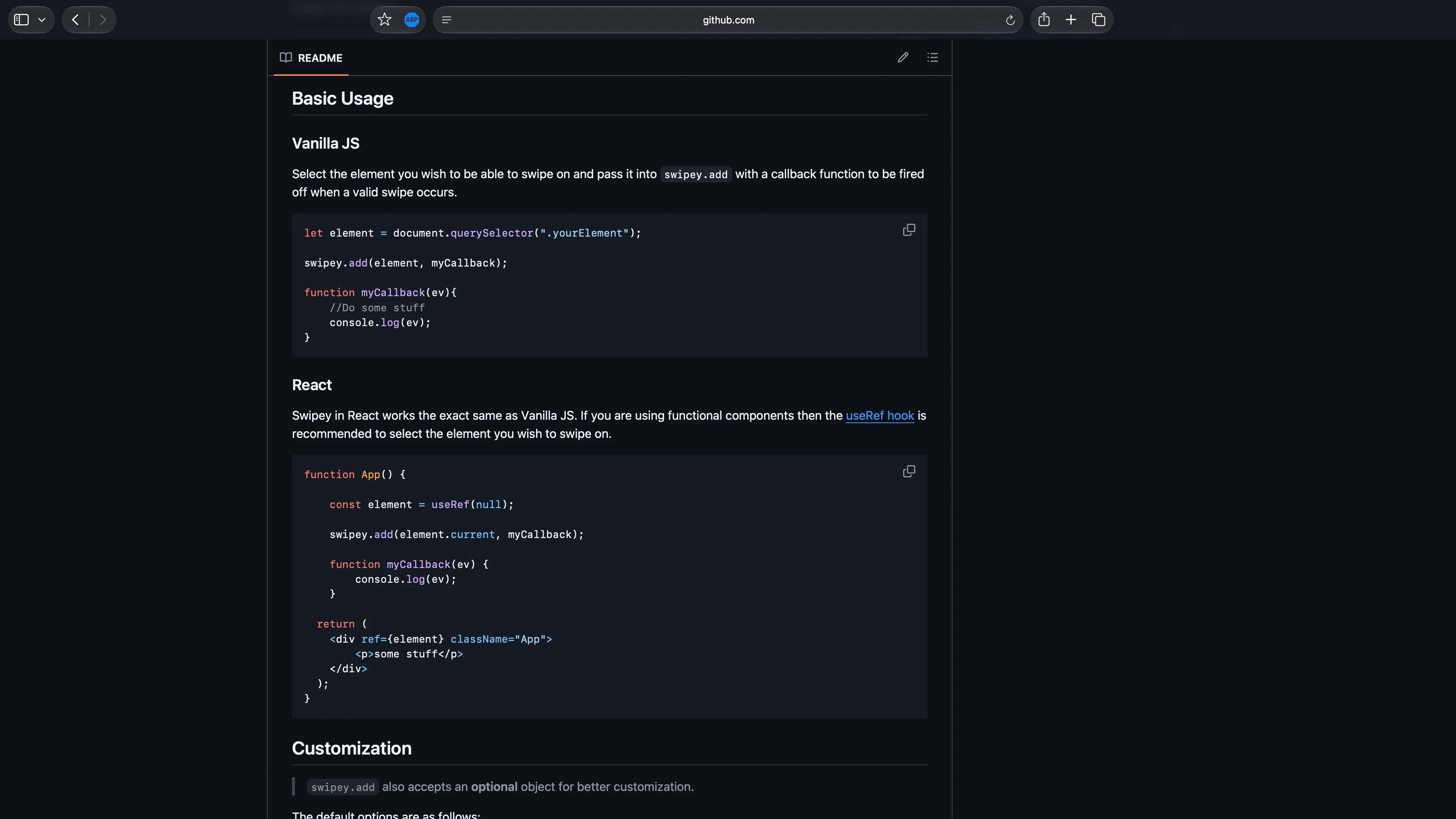Select the README tab
Viewport: 1456px width, 819px height.
coord(311,58)
